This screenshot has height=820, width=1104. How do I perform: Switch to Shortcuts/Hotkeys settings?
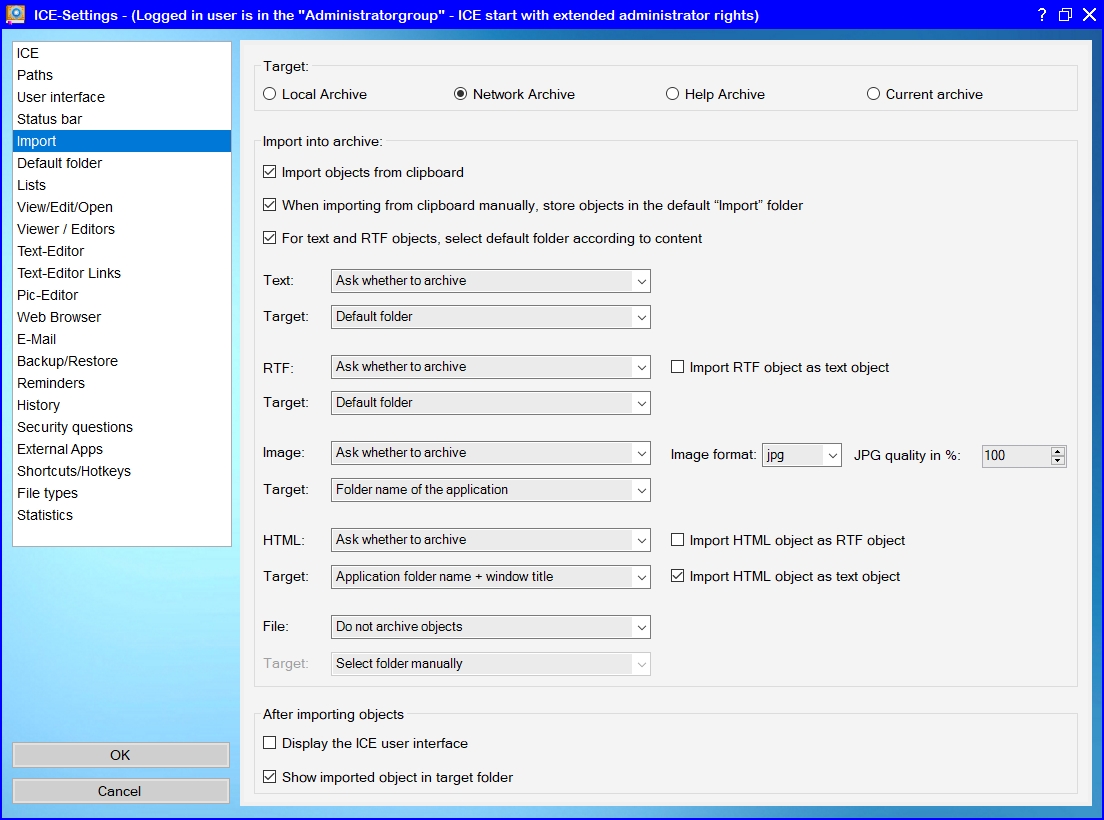click(74, 471)
